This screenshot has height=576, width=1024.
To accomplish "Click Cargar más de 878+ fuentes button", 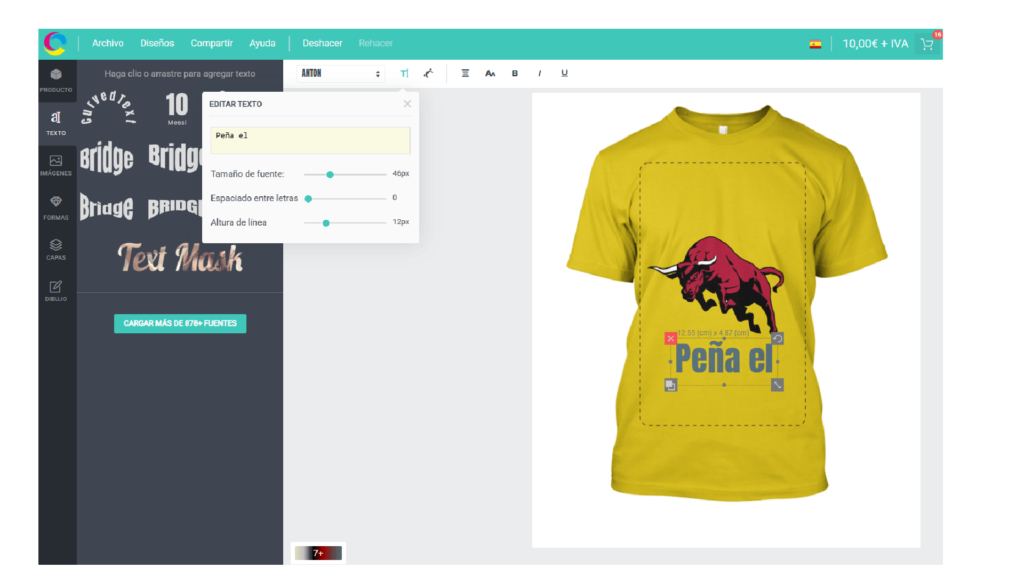I will [180, 324].
